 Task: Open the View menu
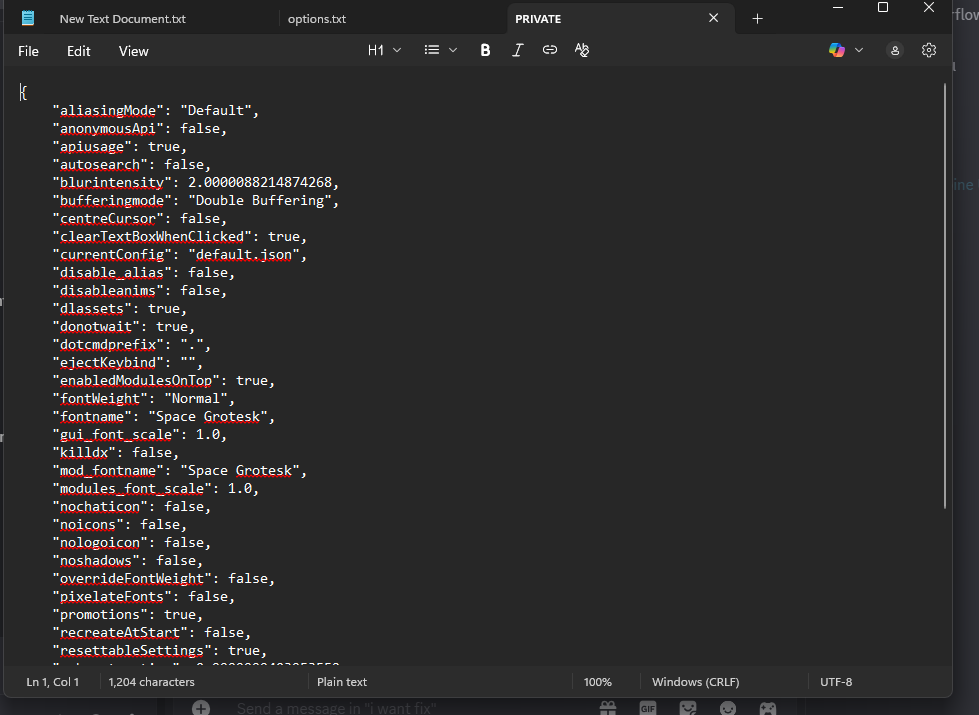click(134, 51)
